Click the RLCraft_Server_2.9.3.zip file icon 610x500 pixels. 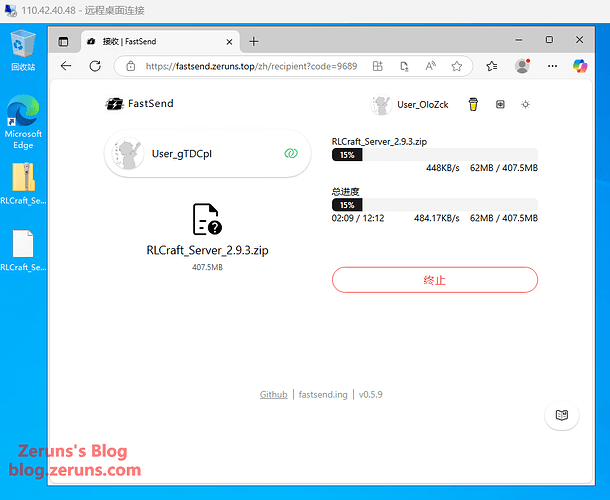click(x=207, y=219)
